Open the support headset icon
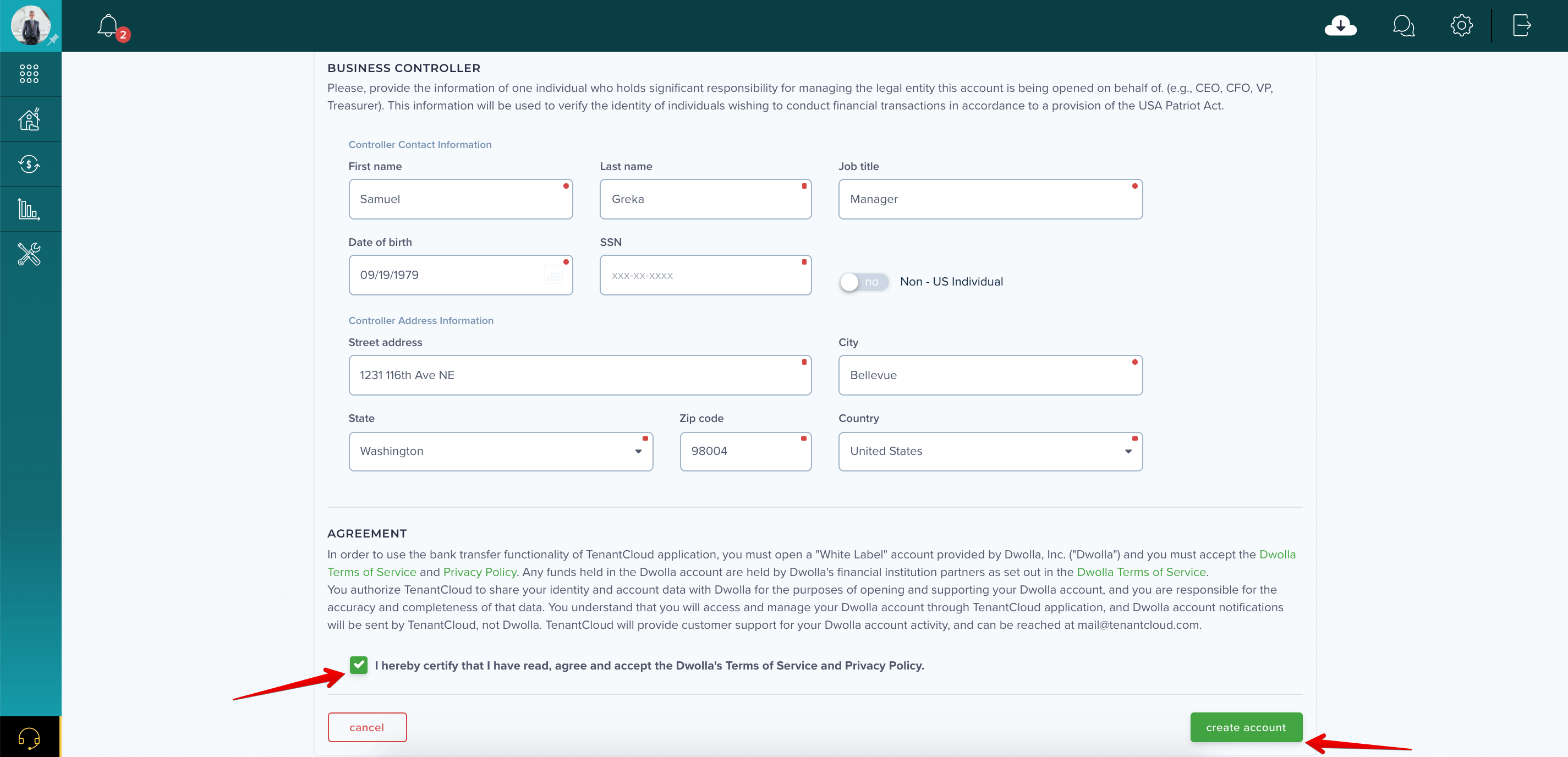 point(29,738)
